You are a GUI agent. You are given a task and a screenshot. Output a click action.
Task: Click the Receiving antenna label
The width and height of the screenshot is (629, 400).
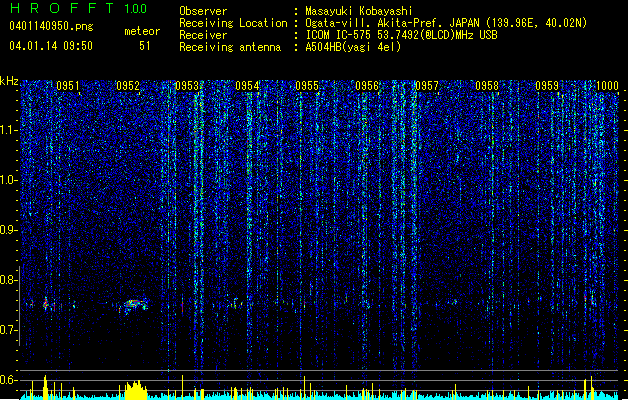230,47
